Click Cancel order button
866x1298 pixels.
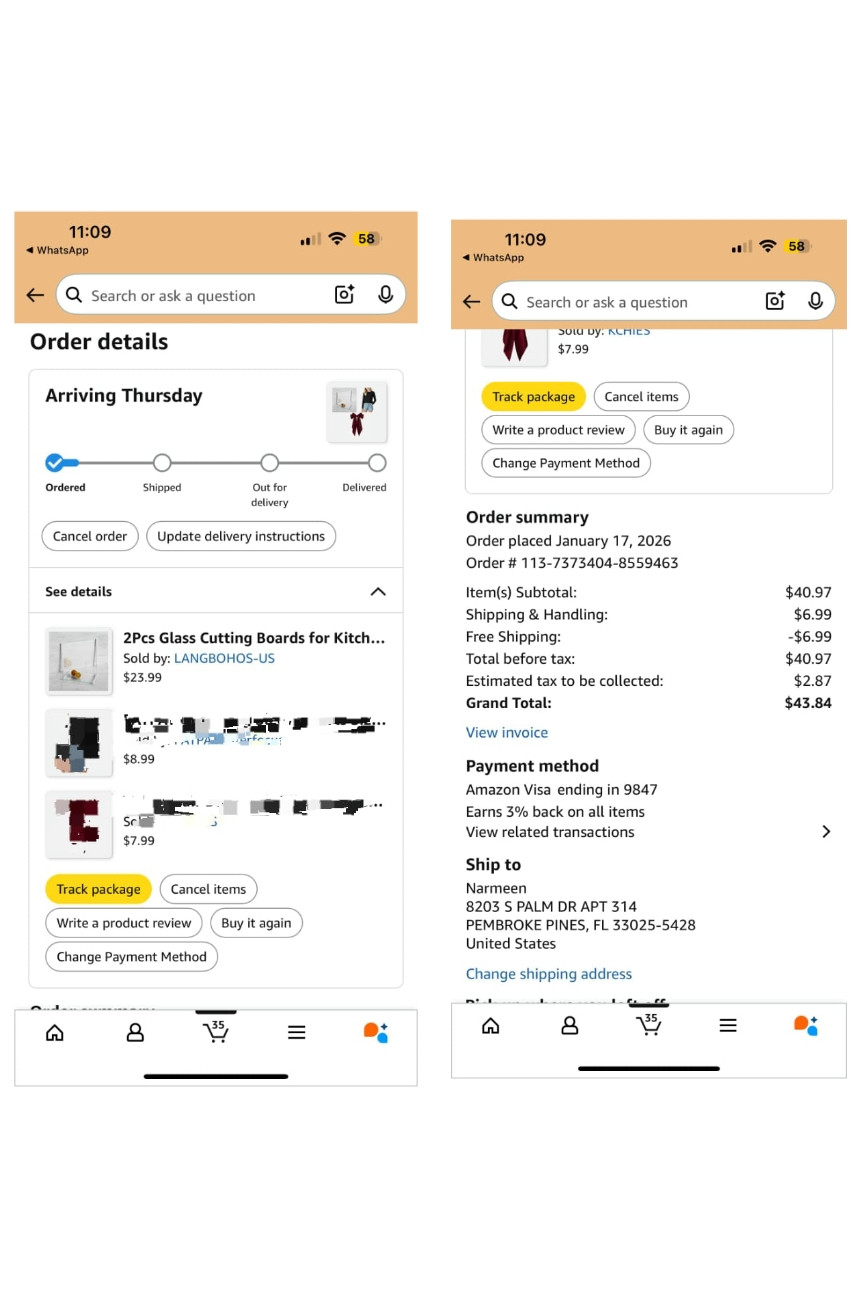pos(90,536)
